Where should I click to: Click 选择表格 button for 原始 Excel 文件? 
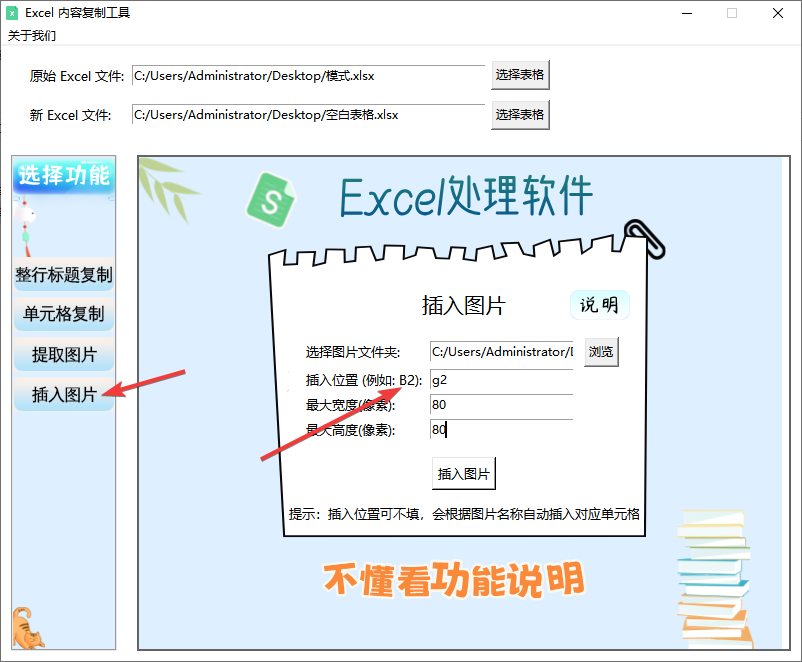520,75
